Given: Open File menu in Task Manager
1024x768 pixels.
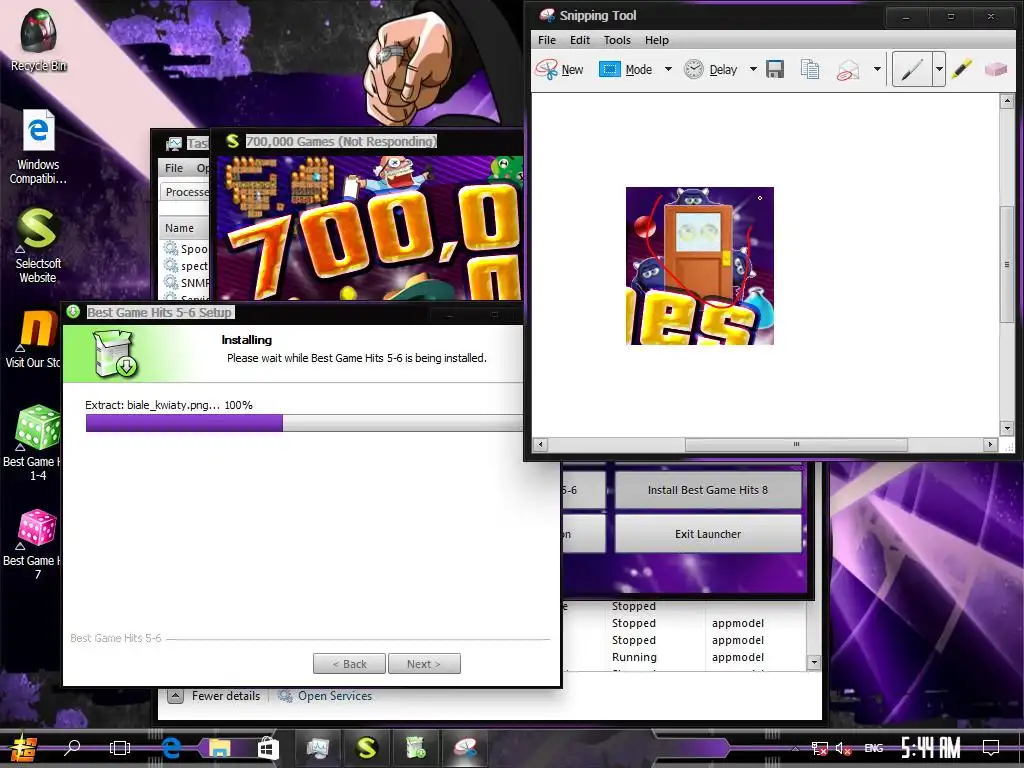Looking at the screenshot, I should pyautogui.click(x=174, y=168).
